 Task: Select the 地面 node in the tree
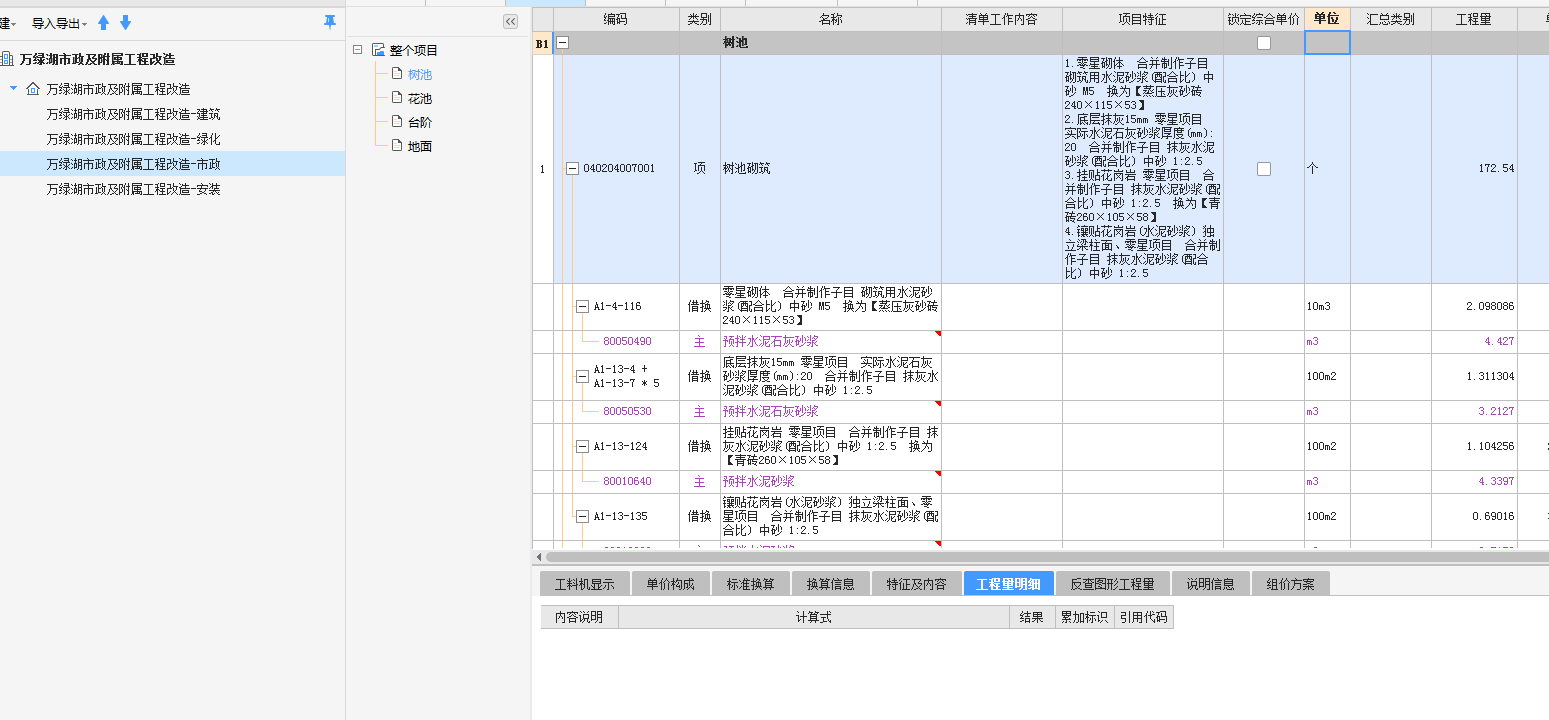click(x=420, y=146)
